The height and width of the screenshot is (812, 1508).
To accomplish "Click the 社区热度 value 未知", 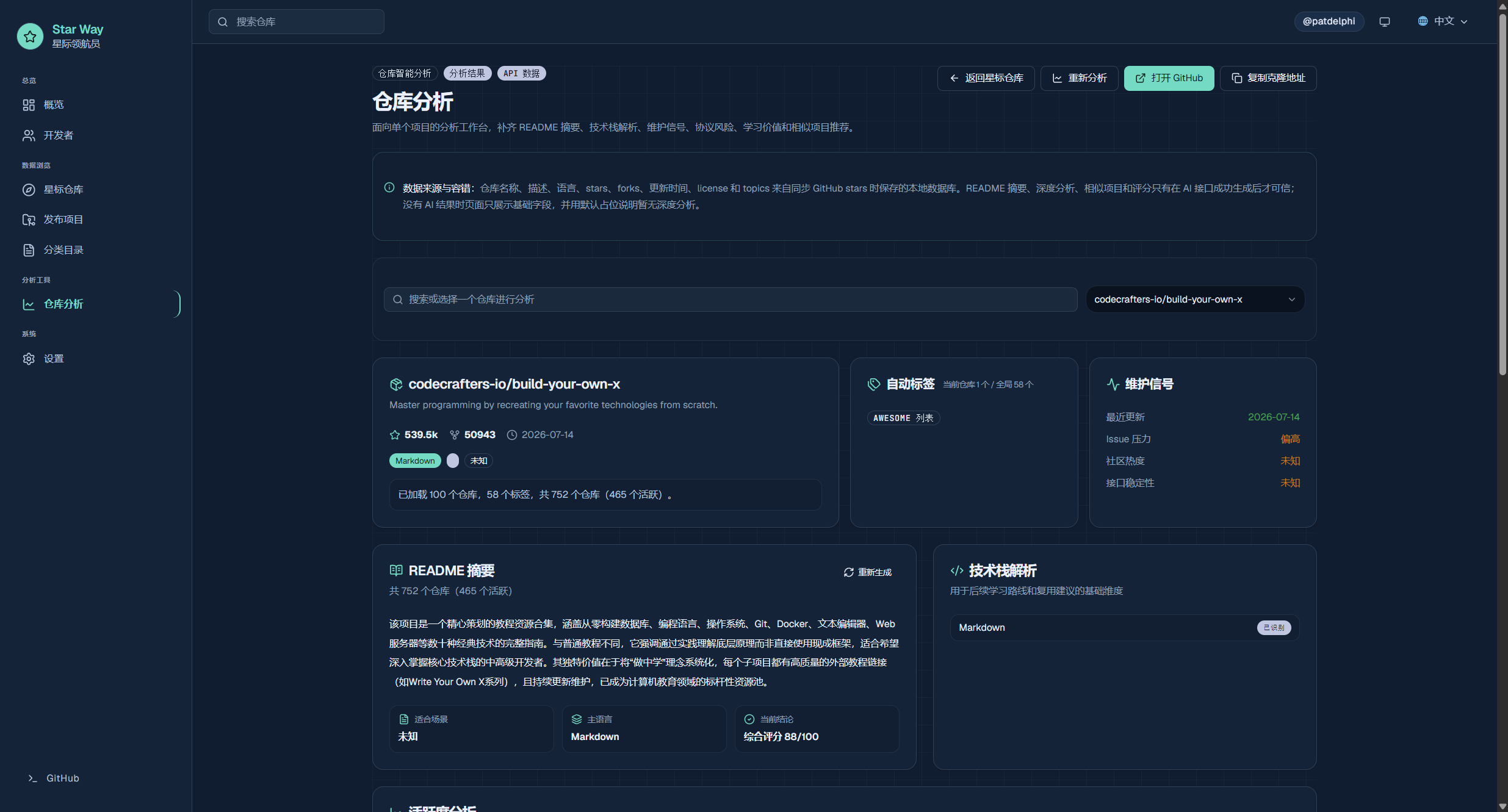I will [1290, 461].
